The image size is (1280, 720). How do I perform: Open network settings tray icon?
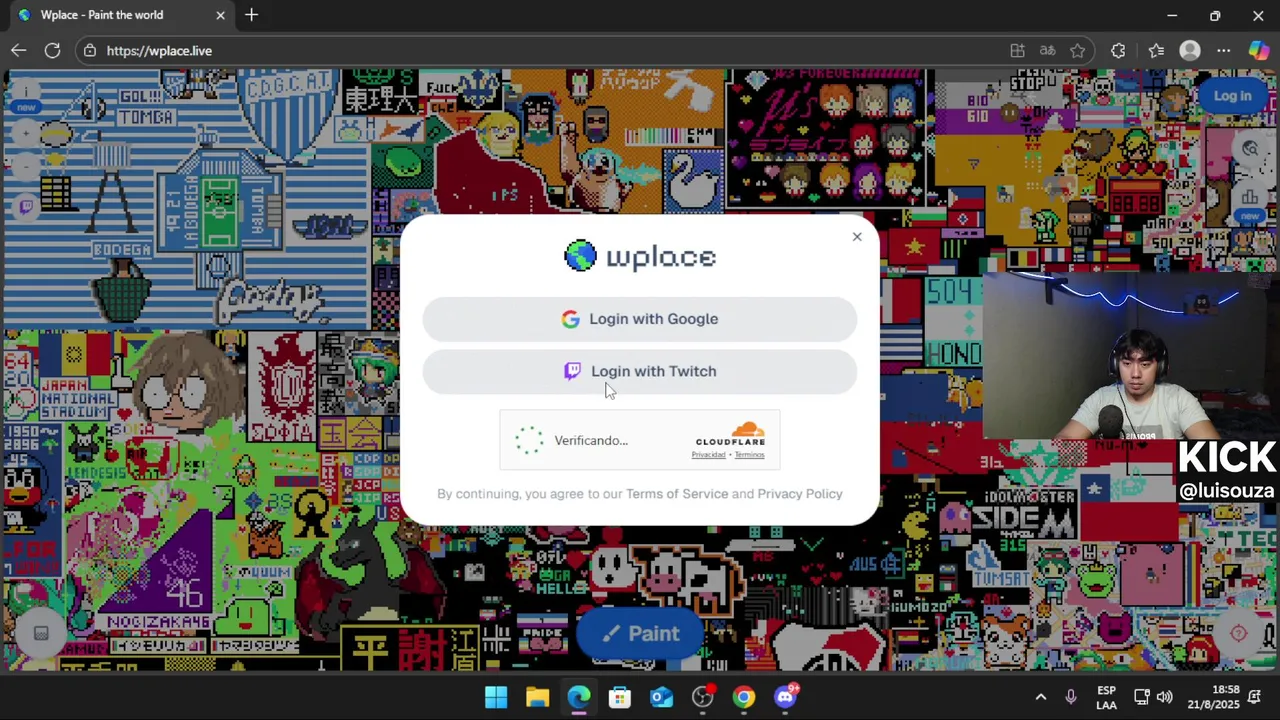1142,697
